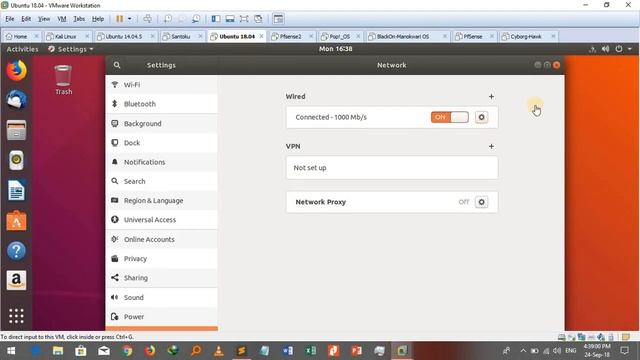Viewport: 640px width, 360px height.
Task: Click the VMware full screen toolbar icon
Action: (244, 19)
